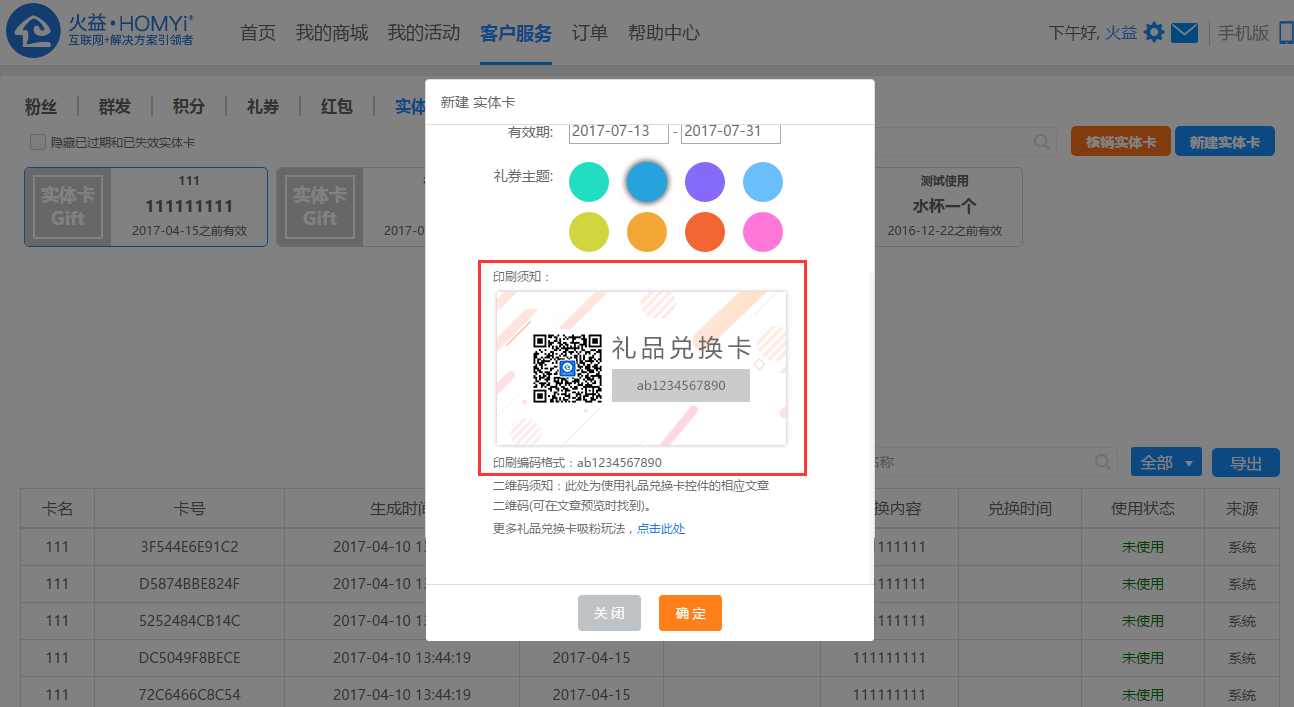Click search magnifier beside name filter

(x=1103, y=462)
